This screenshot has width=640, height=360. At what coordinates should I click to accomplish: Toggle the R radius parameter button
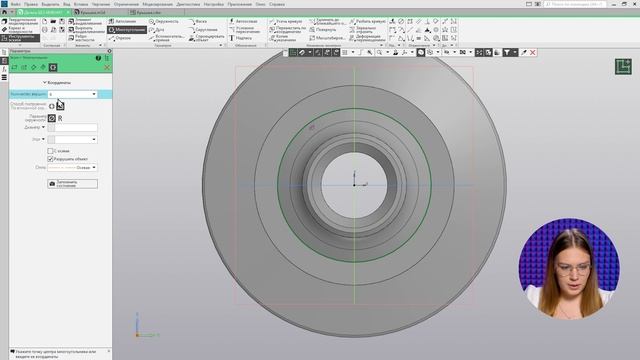tap(60, 118)
